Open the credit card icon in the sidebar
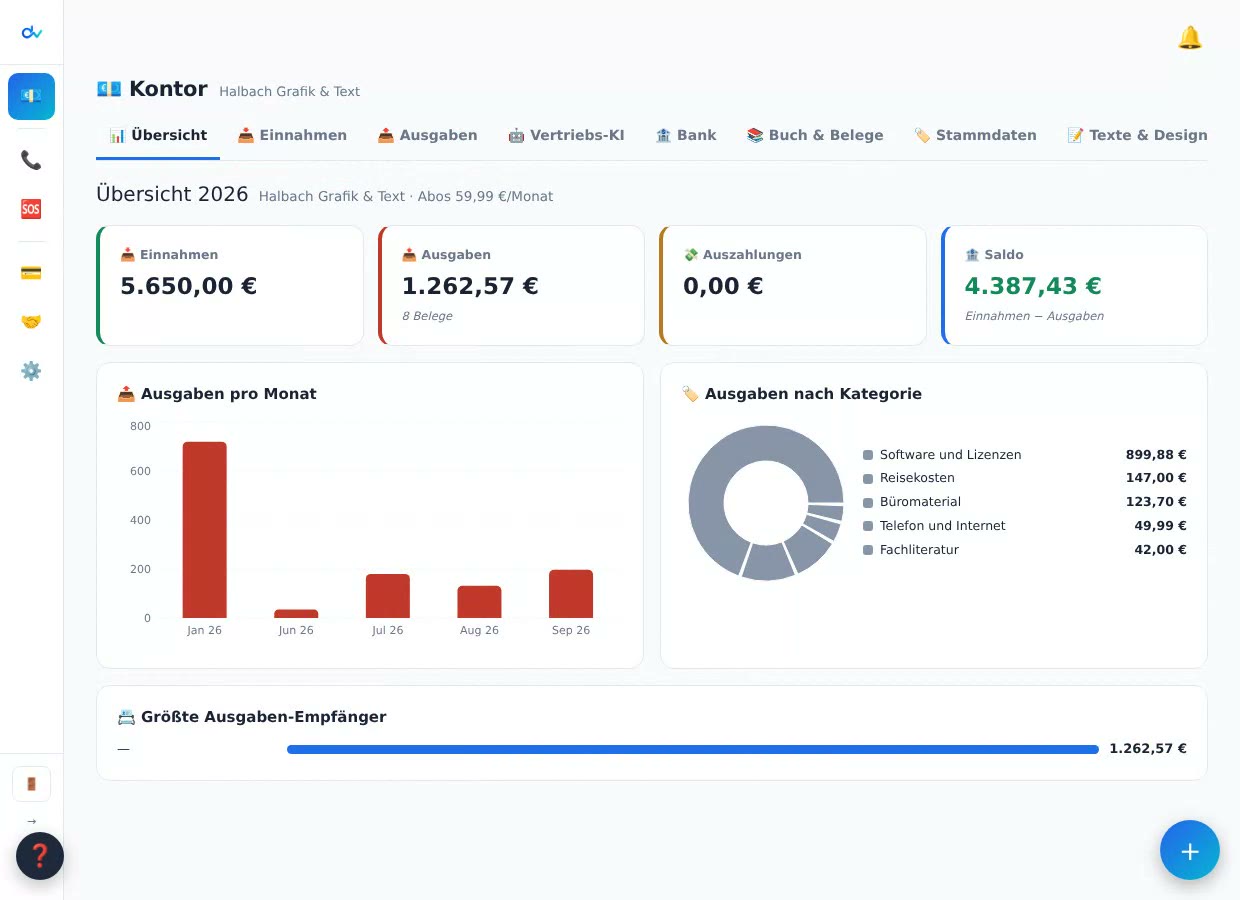The width and height of the screenshot is (1240, 900). click(x=31, y=273)
